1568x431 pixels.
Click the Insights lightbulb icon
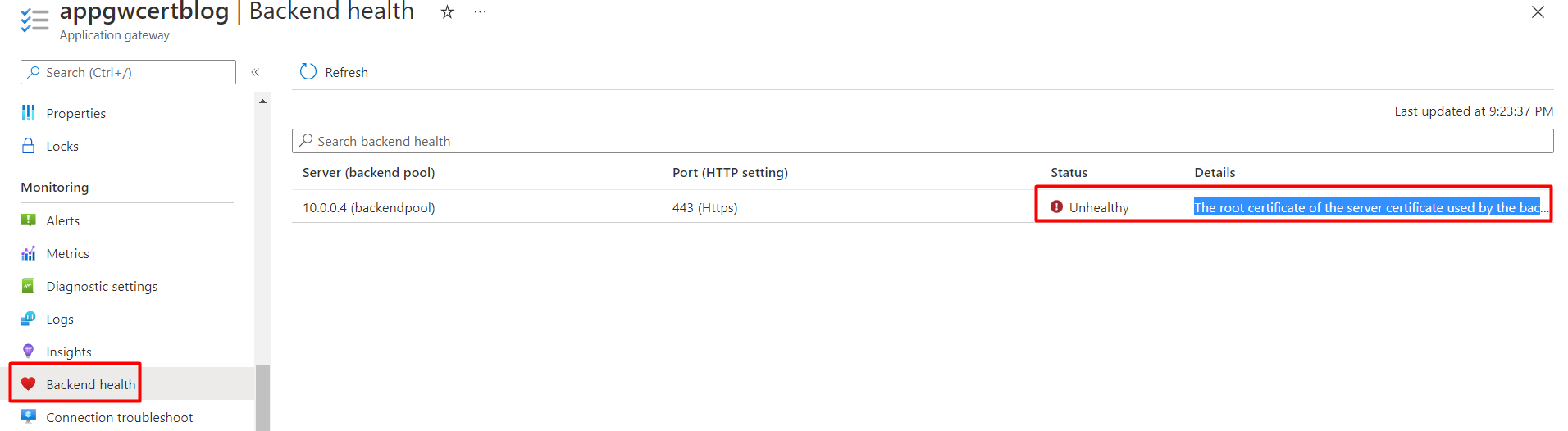pos(29,352)
